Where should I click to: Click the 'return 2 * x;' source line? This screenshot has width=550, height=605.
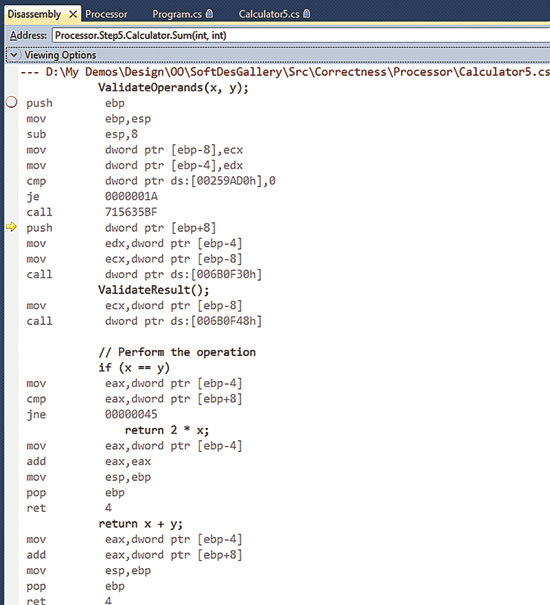click(x=167, y=430)
